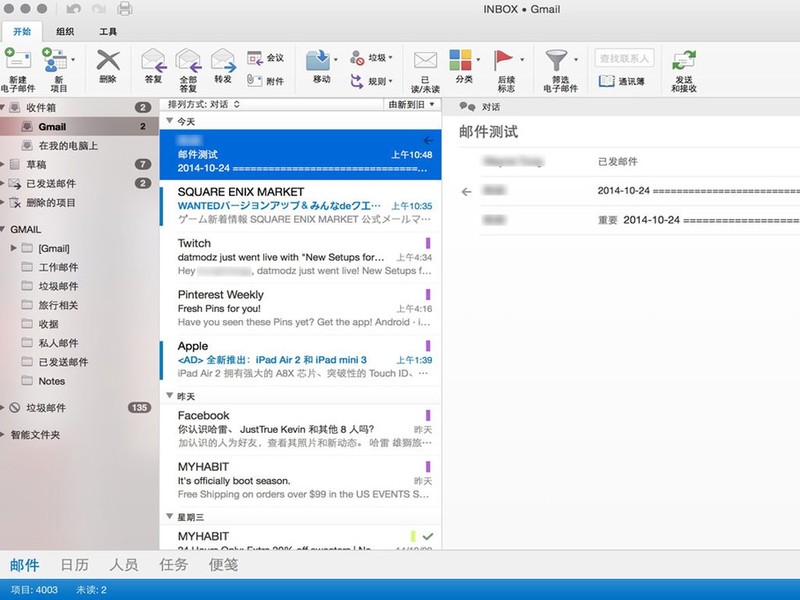The width and height of the screenshot is (800, 600).
Task: Open the sort order 由新到旧 dropdown
Action: 412,104
